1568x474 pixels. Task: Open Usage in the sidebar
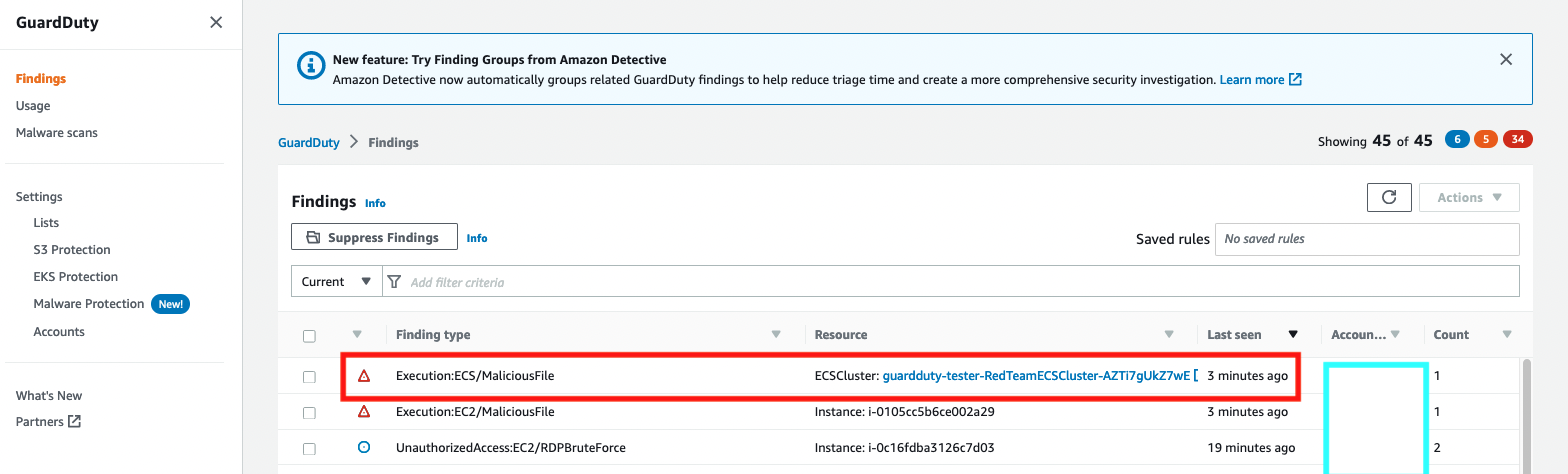click(x=33, y=106)
